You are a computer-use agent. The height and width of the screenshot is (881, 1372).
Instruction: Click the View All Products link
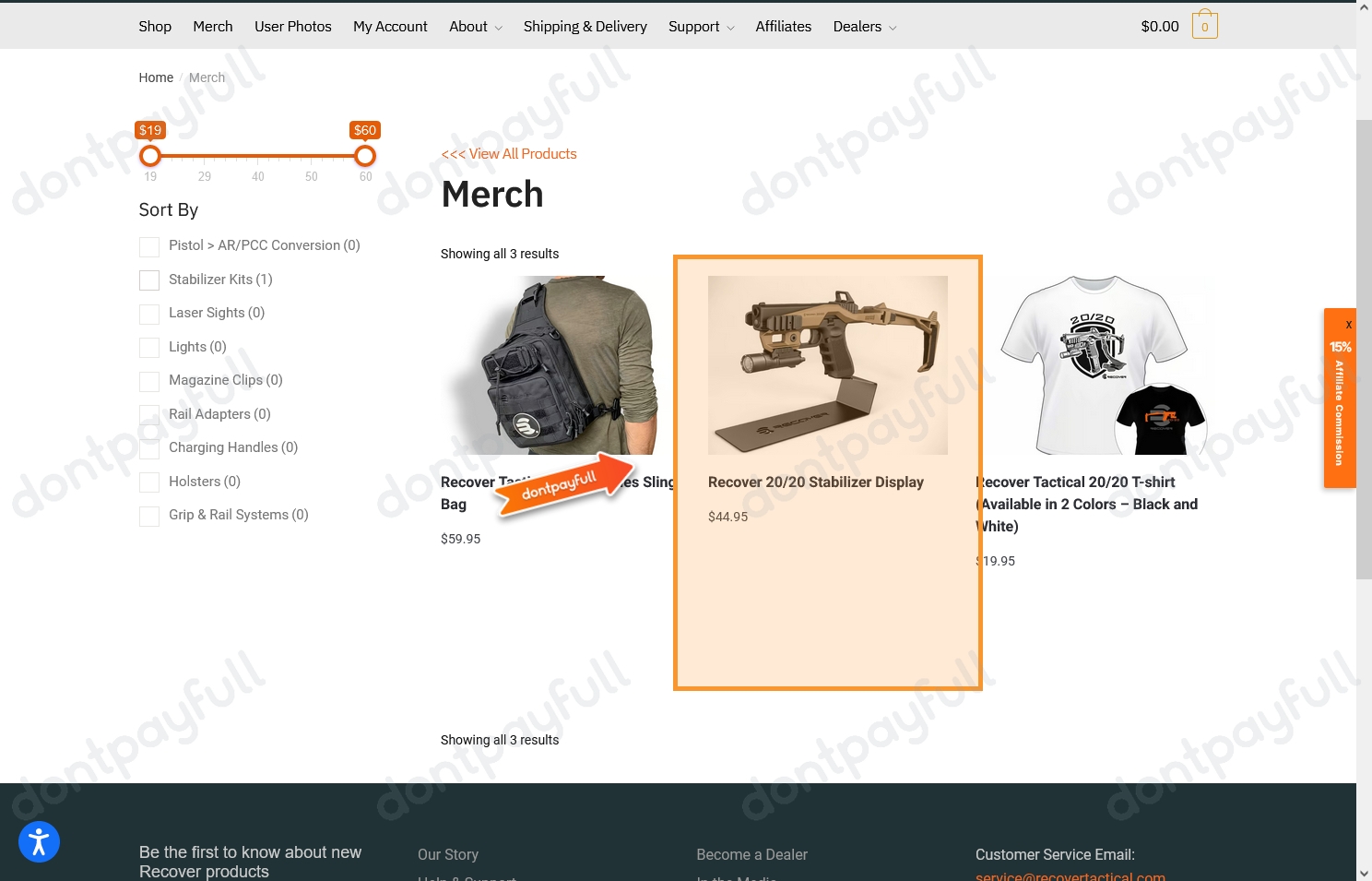[509, 154]
